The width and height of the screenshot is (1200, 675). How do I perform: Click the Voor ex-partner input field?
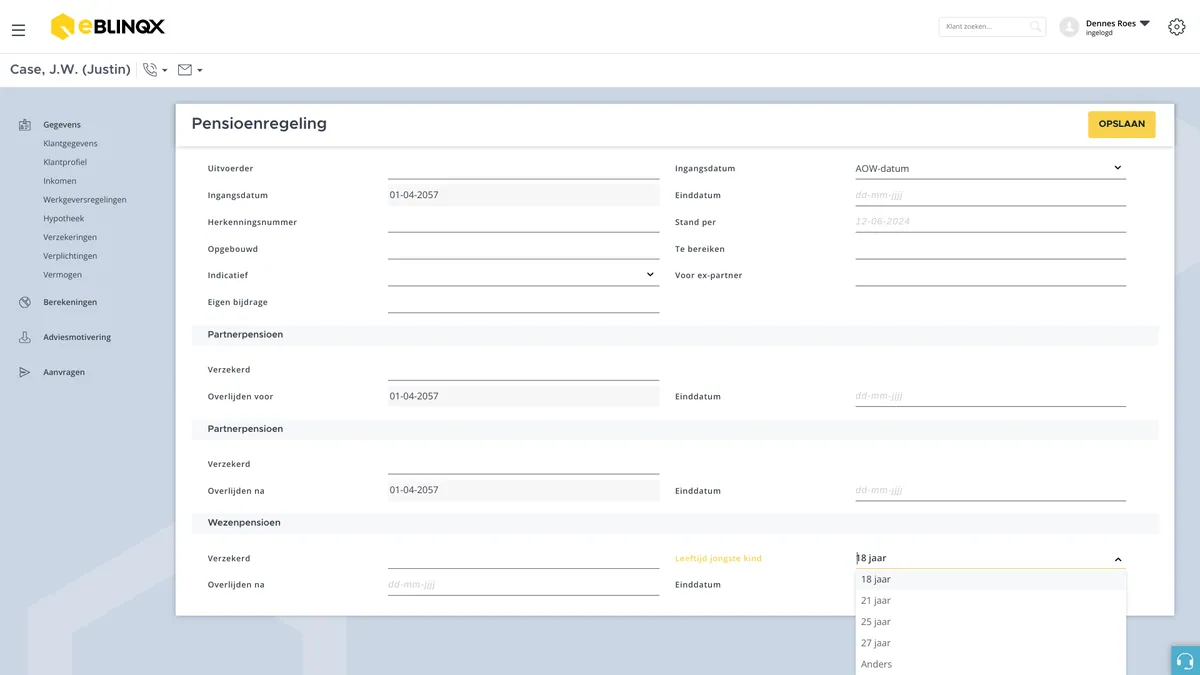[x=991, y=275]
